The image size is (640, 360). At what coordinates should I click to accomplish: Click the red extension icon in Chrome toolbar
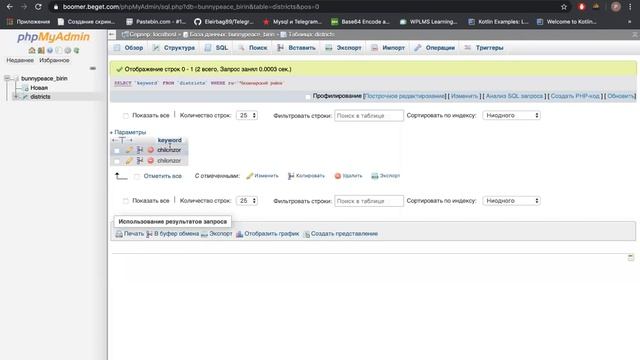582,7
